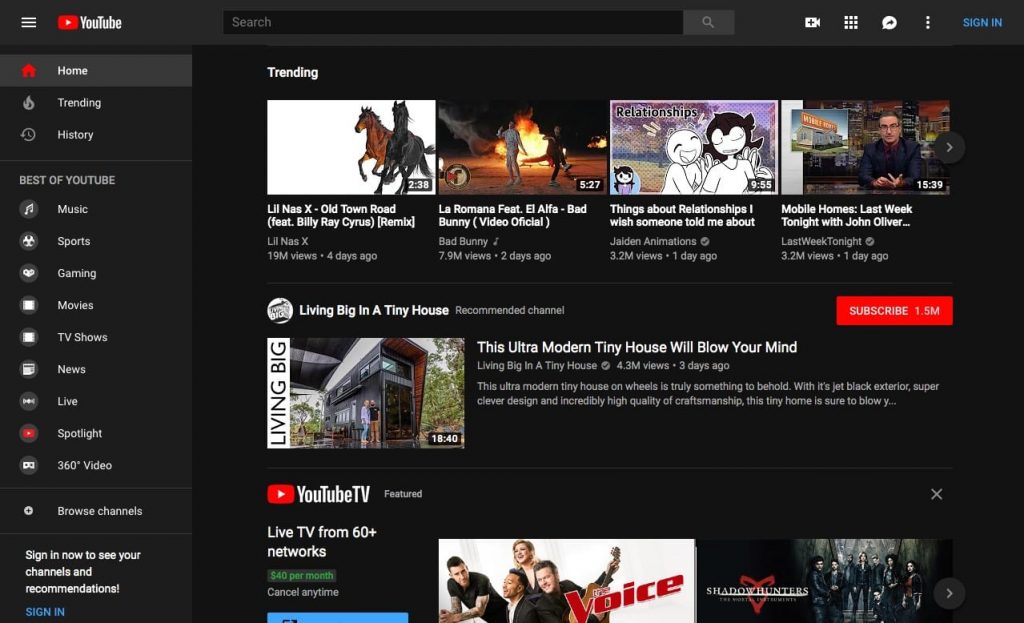Click the History clock icon
The image size is (1024, 623).
point(28,135)
